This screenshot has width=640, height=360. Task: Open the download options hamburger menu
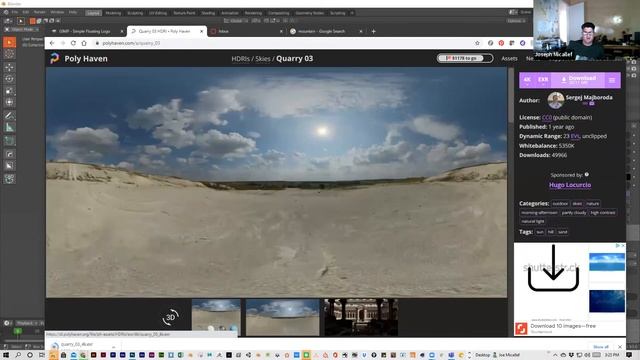pos(612,80)
